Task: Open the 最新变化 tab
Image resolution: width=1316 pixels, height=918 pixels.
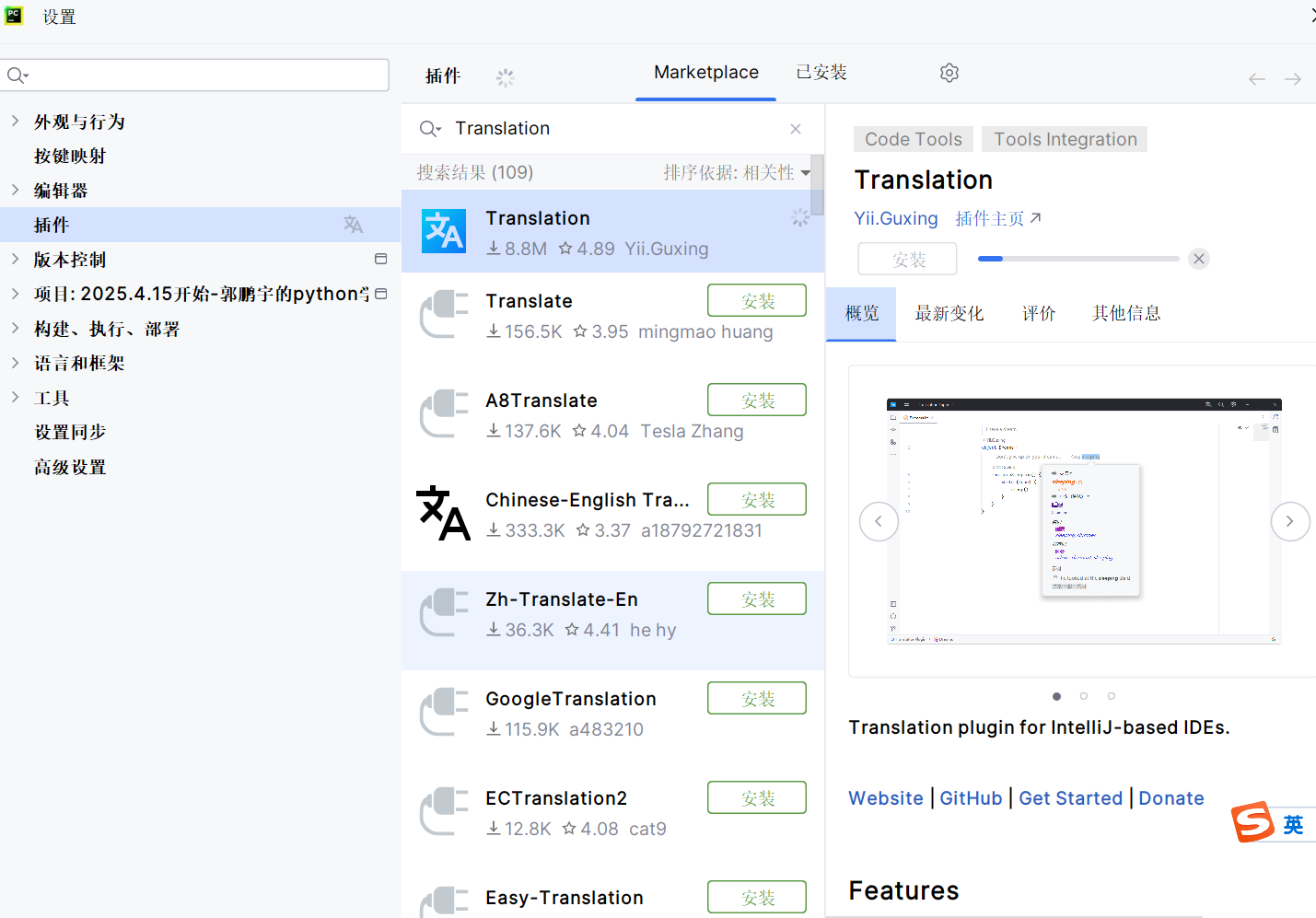Action: (x=949, y=314)
